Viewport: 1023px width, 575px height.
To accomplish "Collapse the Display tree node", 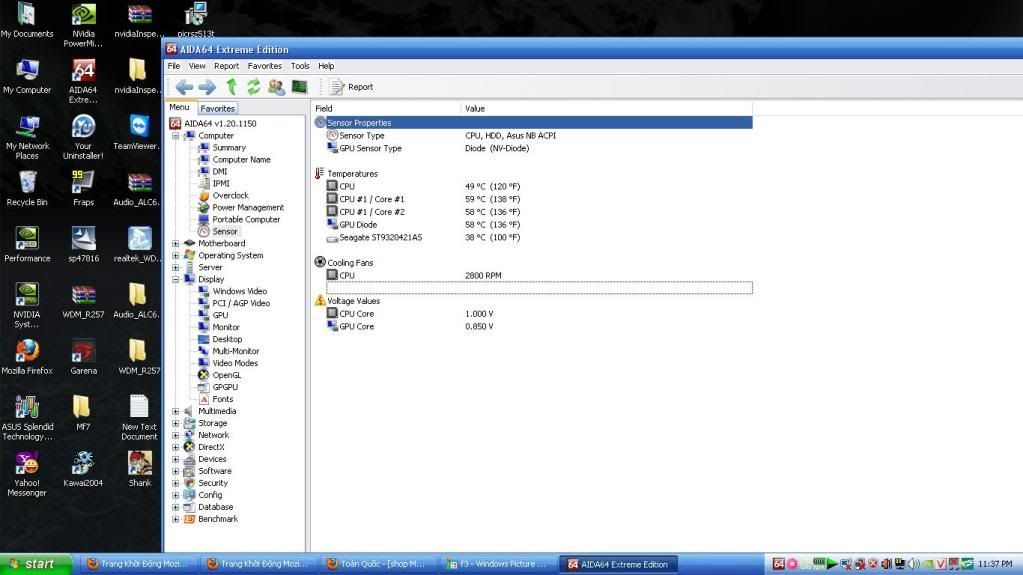I will pyautogui.click(x=176, y=279).
